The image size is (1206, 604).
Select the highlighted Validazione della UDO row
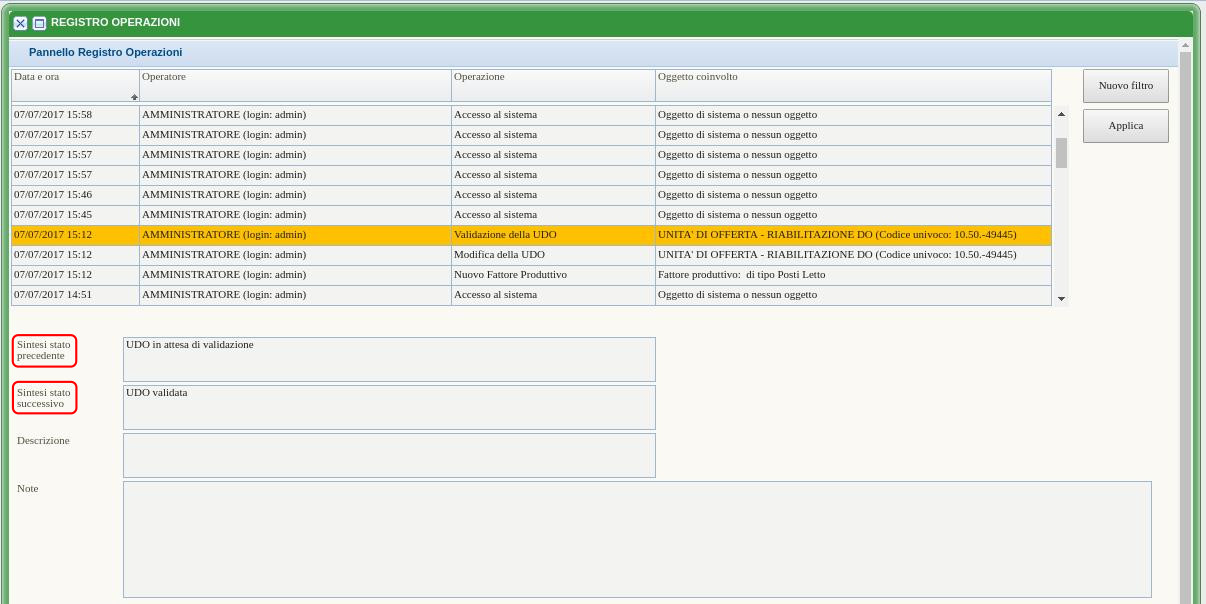[504, 235]
